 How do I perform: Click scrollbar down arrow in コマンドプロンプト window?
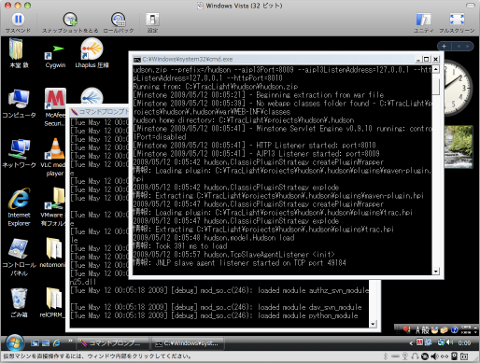pyautogui.click(x=373, y=323)
